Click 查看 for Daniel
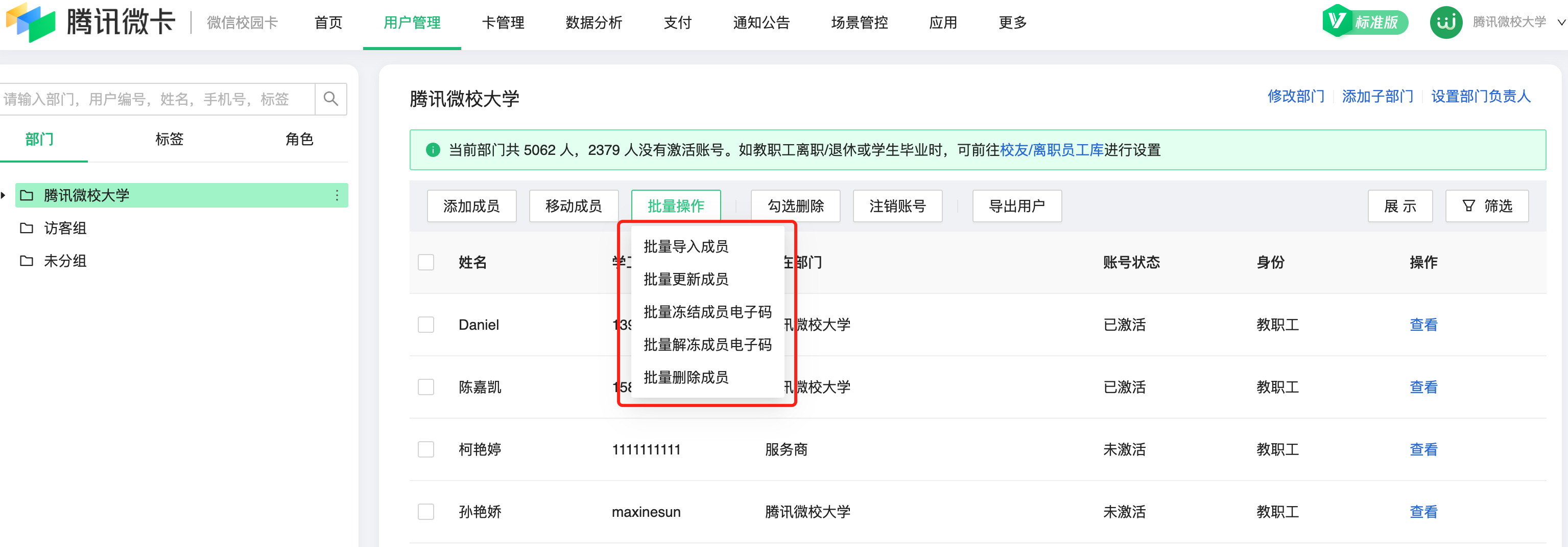Viewport: 1568px width, 547px height. [1423, 325]
